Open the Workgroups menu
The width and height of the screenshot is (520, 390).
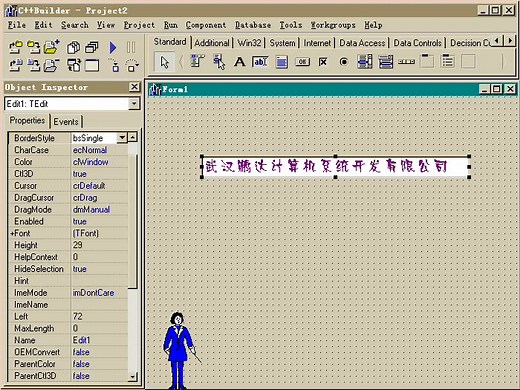[x=333, y=25]
